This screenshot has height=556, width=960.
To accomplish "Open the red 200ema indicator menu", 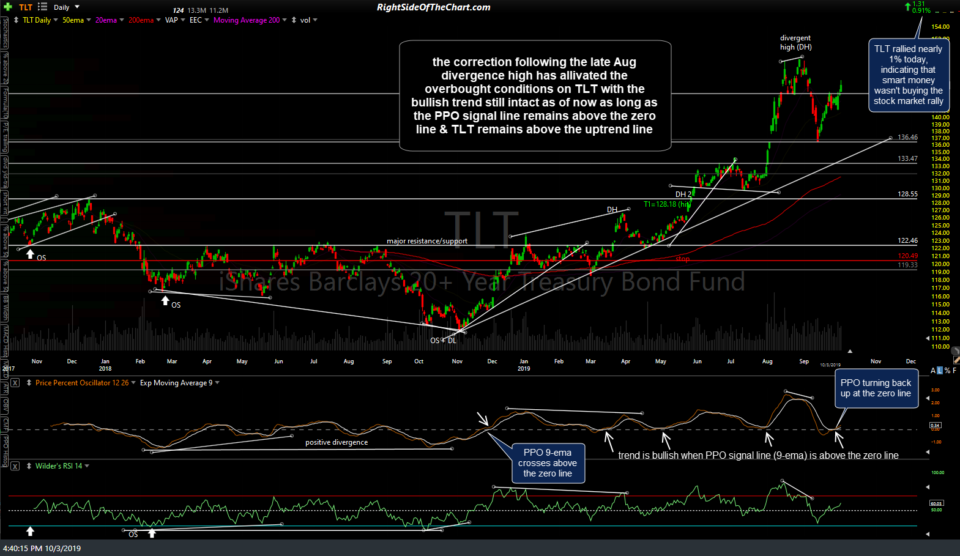I will 144,20.
